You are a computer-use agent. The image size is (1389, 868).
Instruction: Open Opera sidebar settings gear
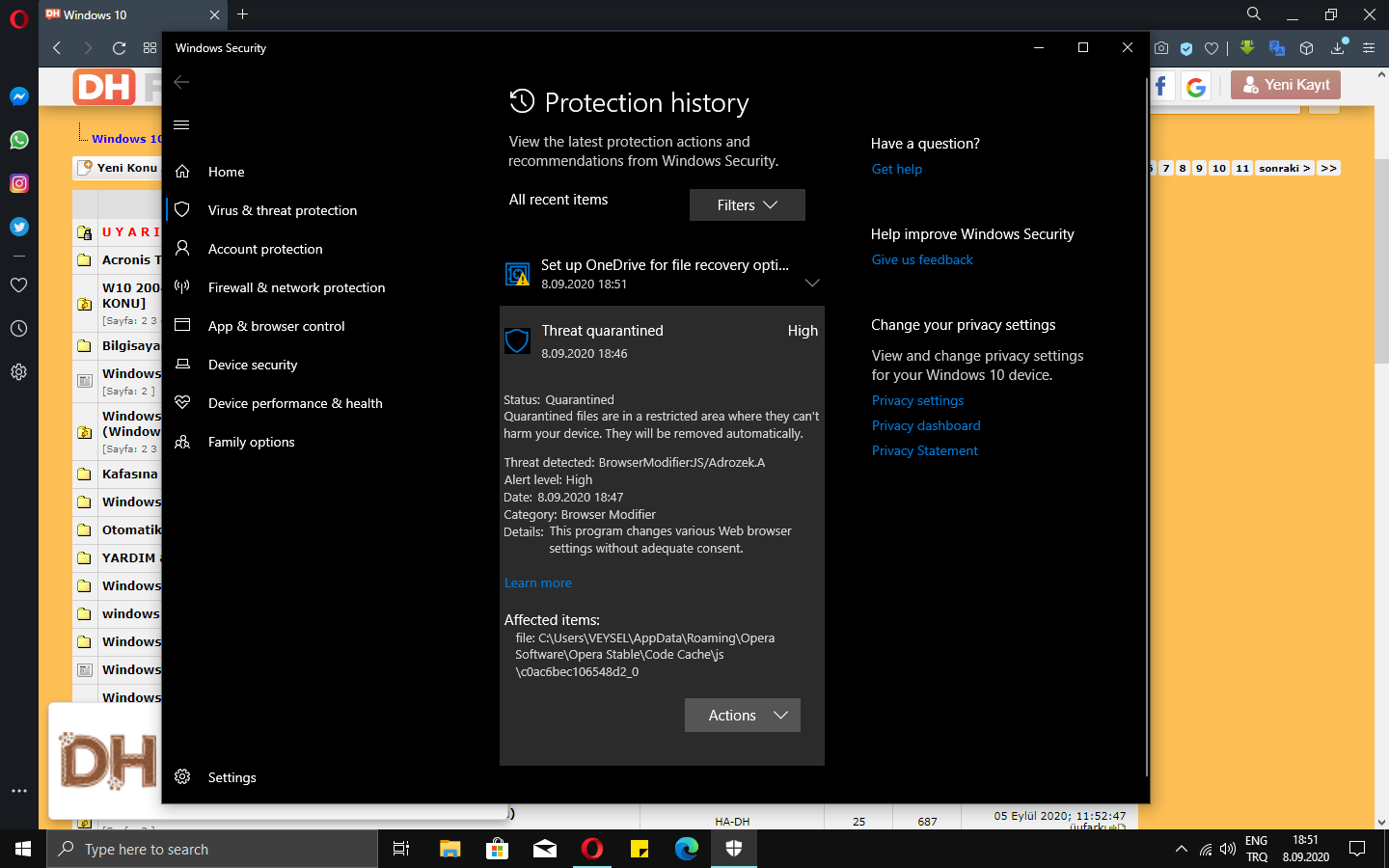[x=18, y=372]
